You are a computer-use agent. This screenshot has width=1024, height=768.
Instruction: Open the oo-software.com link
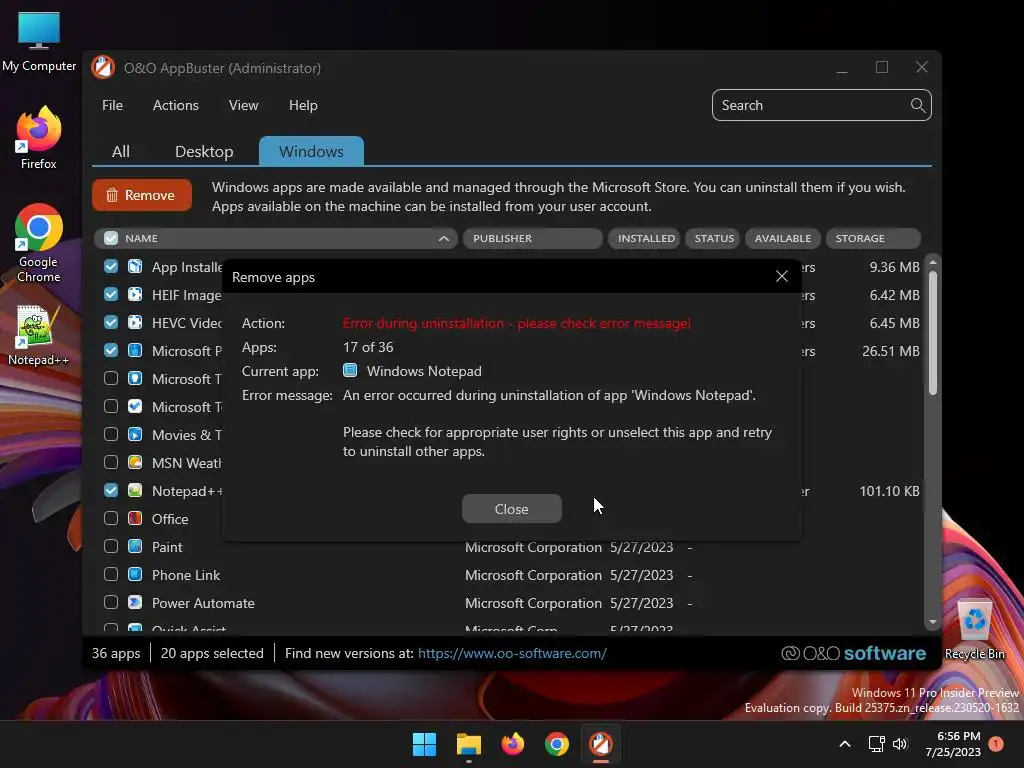click(512, 653)
